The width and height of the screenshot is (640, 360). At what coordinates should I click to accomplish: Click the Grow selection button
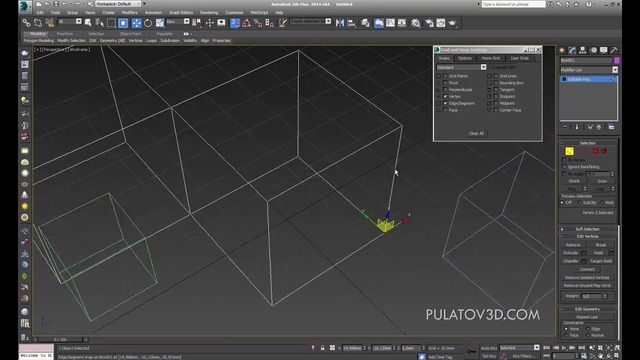tap(602, 181)
